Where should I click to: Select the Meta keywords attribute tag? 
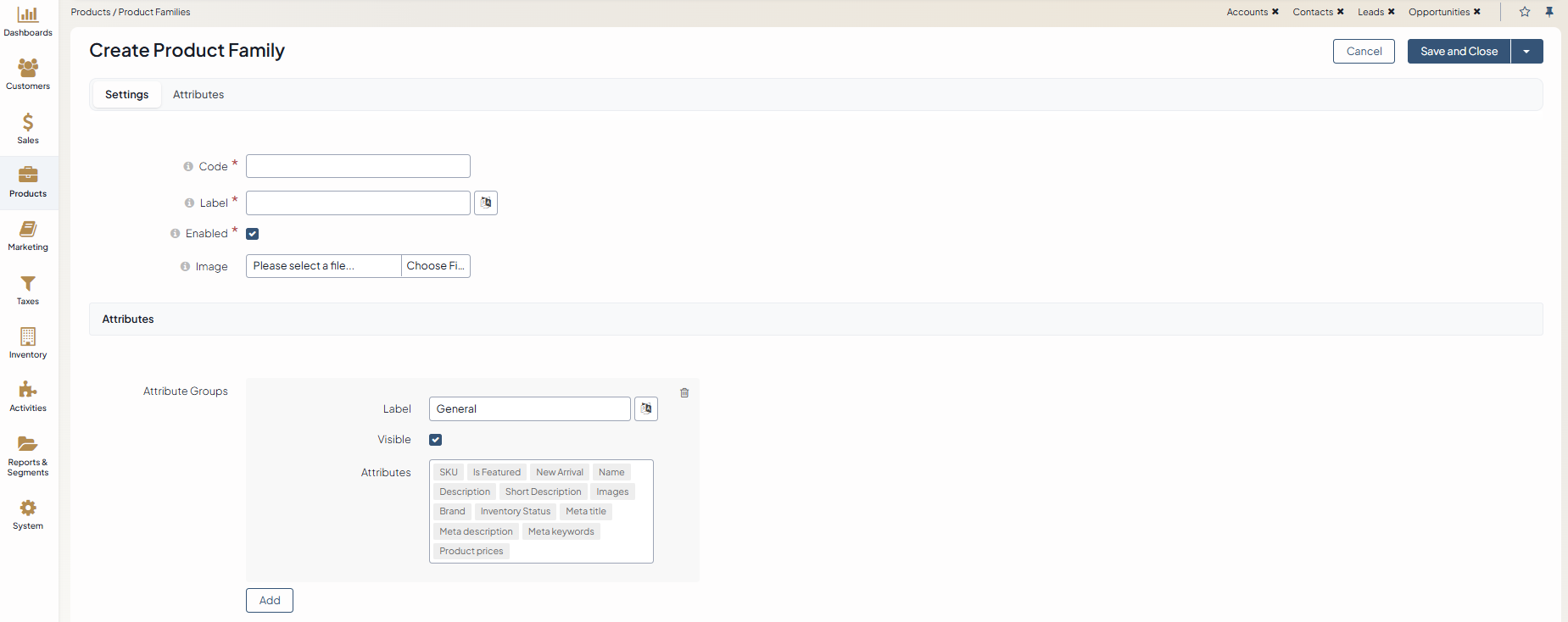tap(561, 532)
